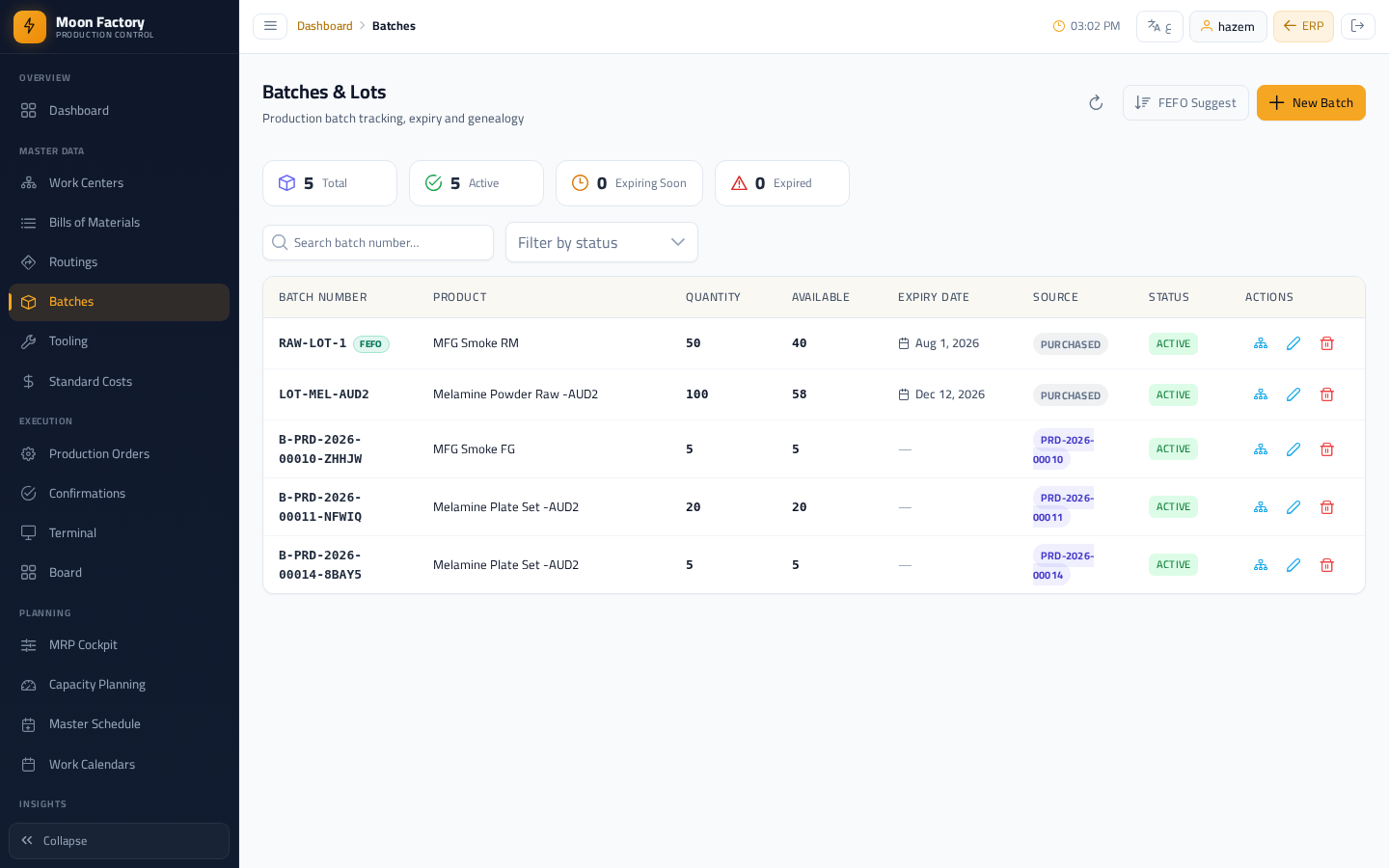Edit the B-PRD-2026-00011-NFWIQ batch
Image resolution: width=1389 pixels, height=868 pixels.
point(1294,507)
